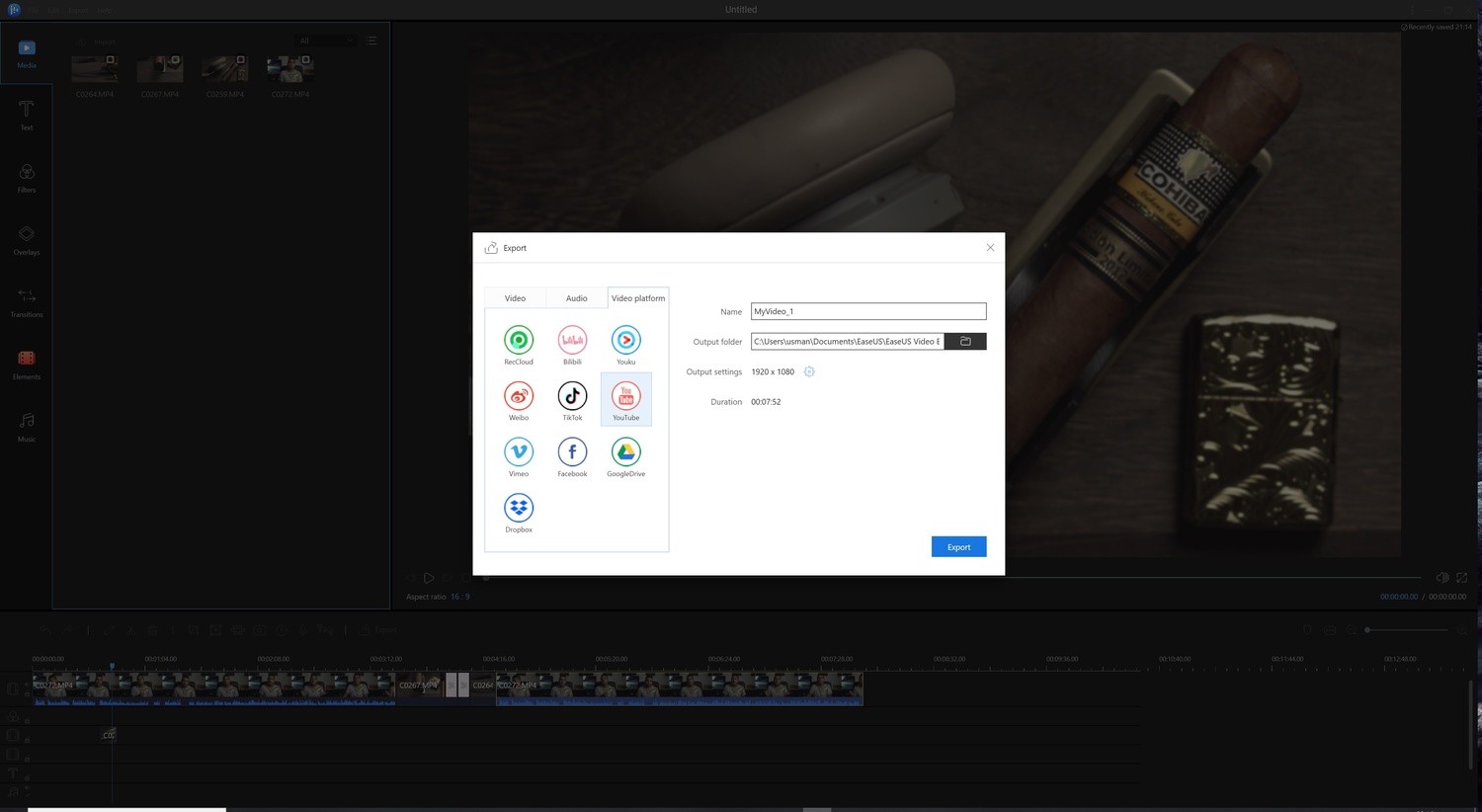Tick the checkbox on the C0264.MP4 thumbnail
The width and height of the screenshot is (1482, 812).
pos(111,60)
